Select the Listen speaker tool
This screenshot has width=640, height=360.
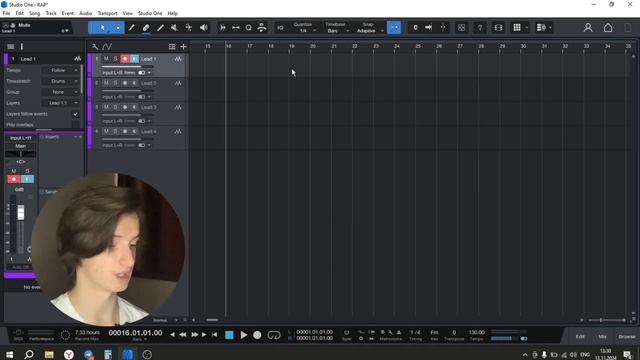pos(203,28)
